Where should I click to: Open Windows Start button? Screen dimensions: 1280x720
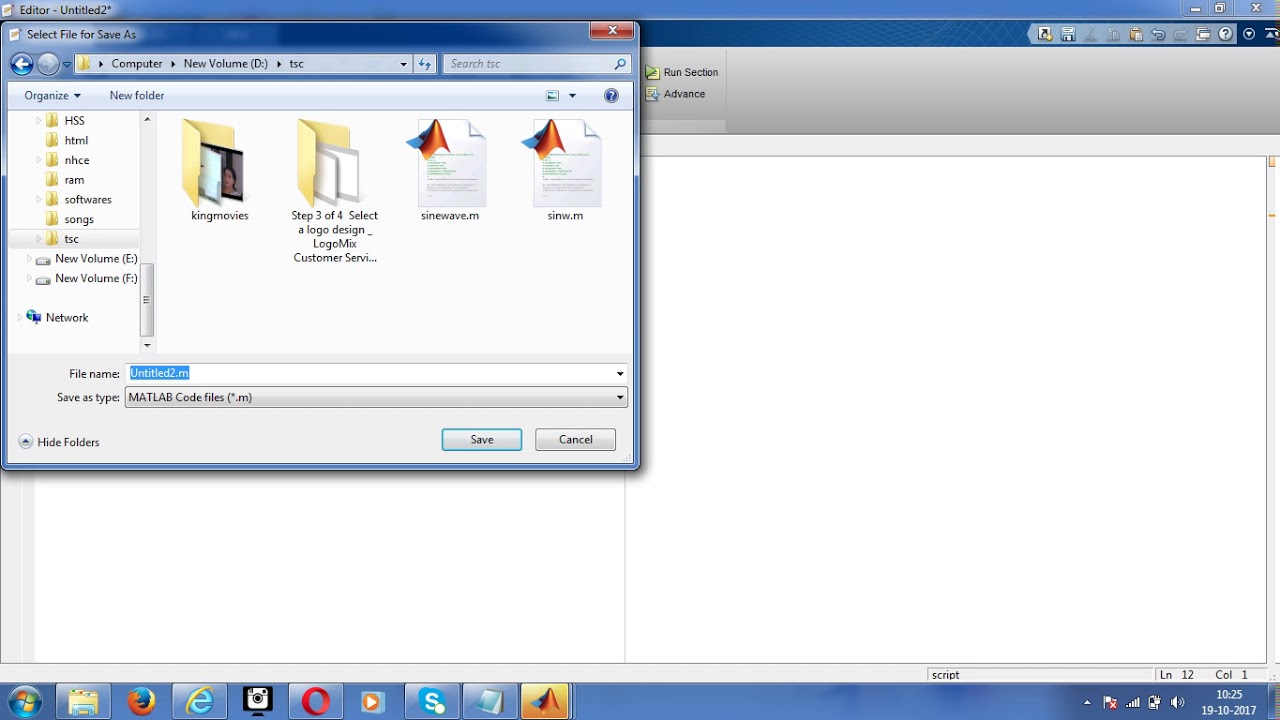pos(26,702)
